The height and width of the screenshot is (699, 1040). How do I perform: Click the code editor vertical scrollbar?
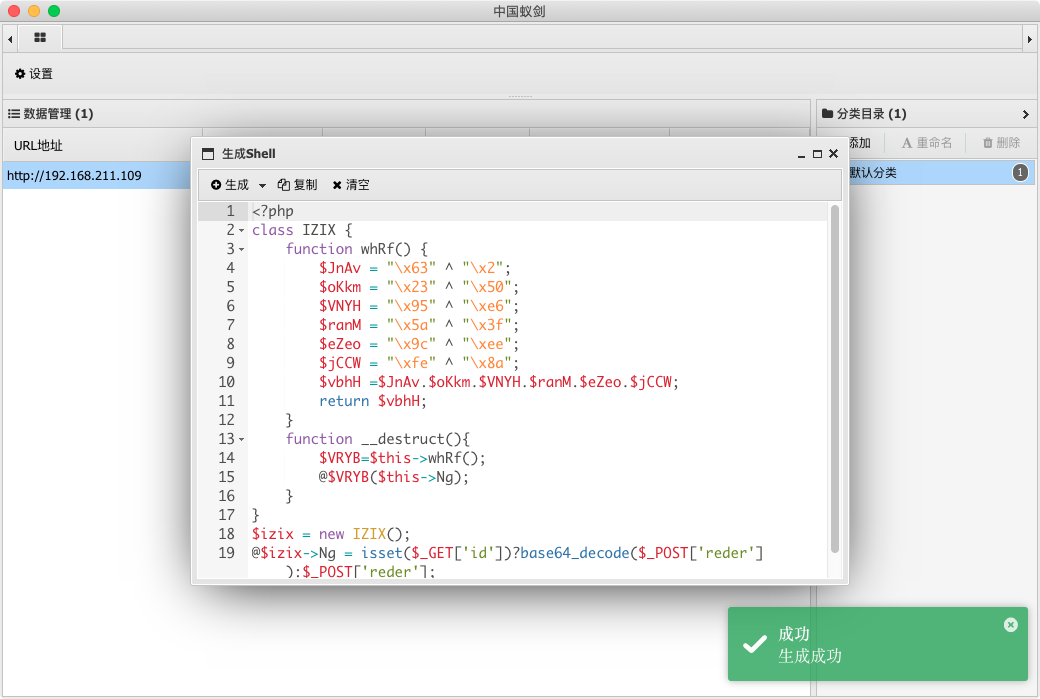[x=834, y=379]
